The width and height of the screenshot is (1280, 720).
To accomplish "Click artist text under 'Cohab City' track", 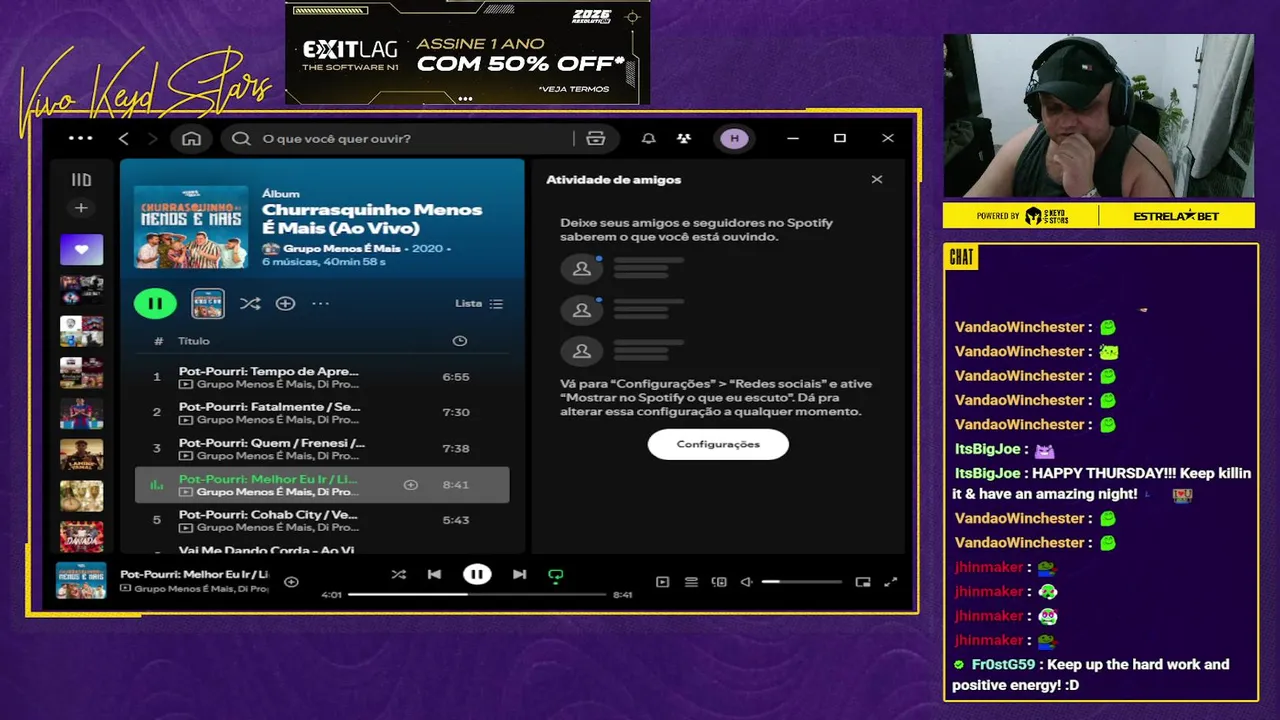I will point(277,528).
